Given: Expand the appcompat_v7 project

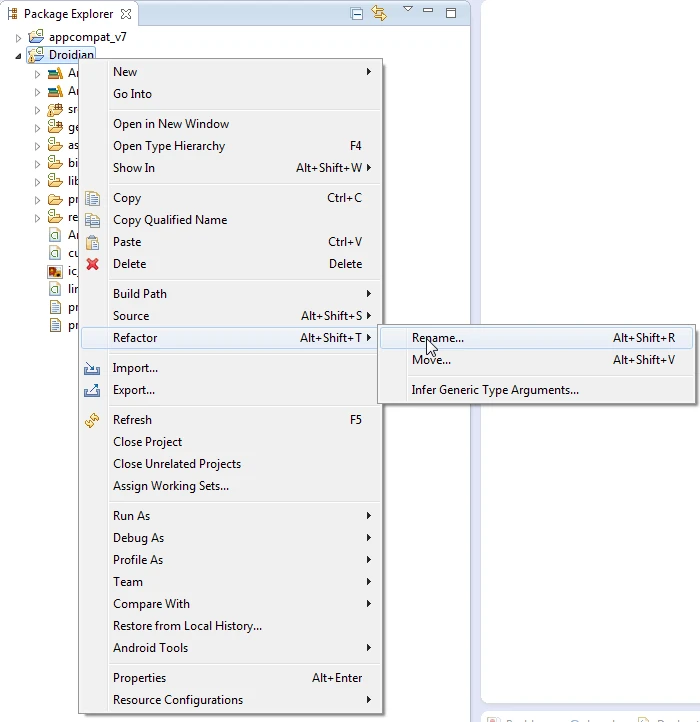Looking at the screenshot, I should [18, 38].
